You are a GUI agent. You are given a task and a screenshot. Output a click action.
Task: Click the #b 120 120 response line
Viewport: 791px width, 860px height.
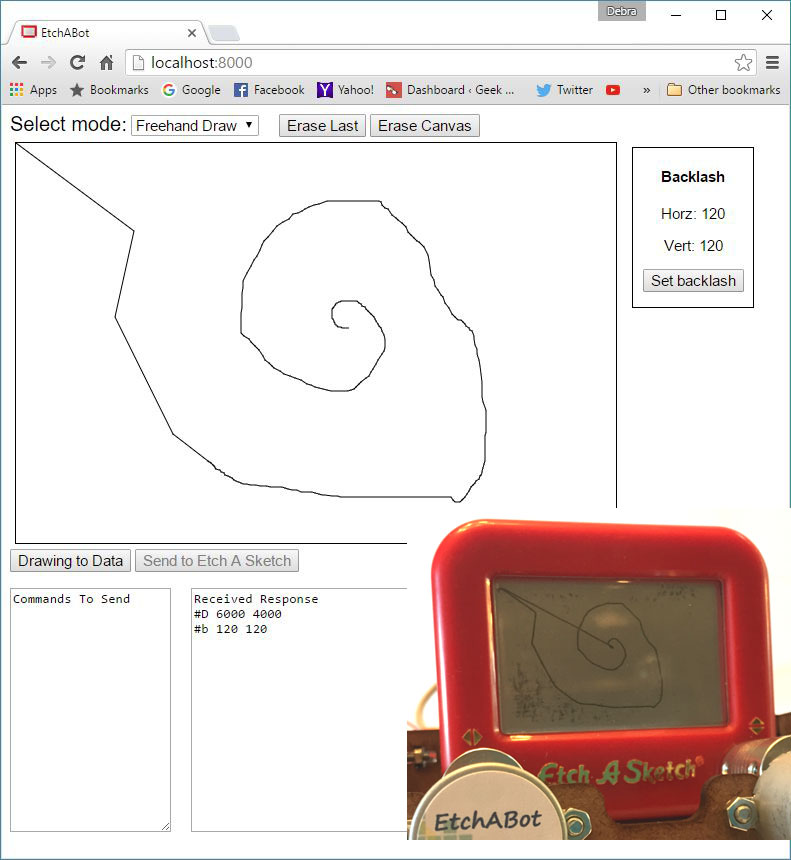(230, 629)
